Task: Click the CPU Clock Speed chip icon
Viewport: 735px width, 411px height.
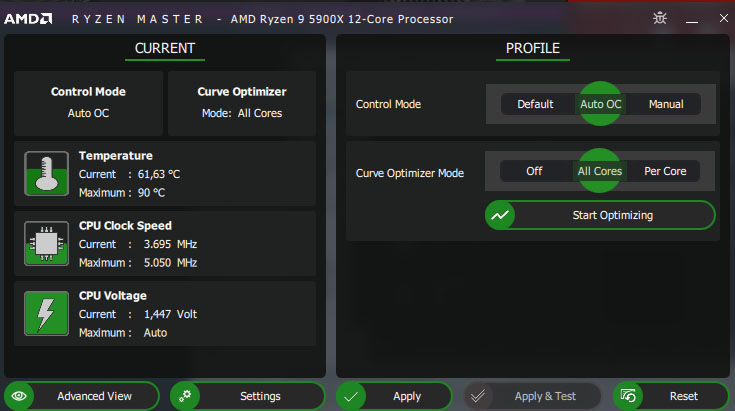Action: [46, 243]
